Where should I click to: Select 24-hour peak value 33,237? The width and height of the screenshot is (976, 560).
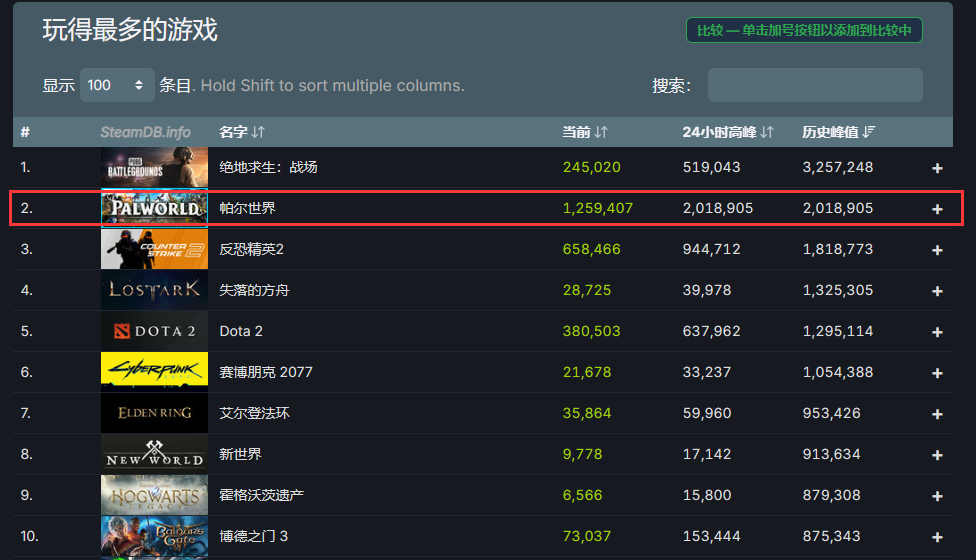[x=707, y=372]
